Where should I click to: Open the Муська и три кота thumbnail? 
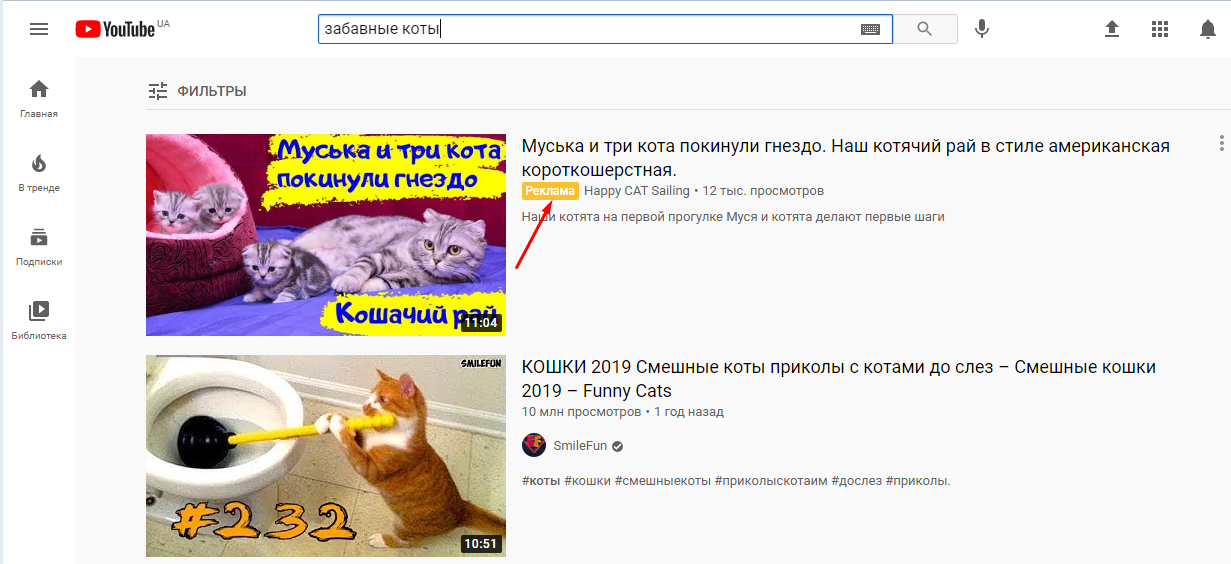[326, 235]
